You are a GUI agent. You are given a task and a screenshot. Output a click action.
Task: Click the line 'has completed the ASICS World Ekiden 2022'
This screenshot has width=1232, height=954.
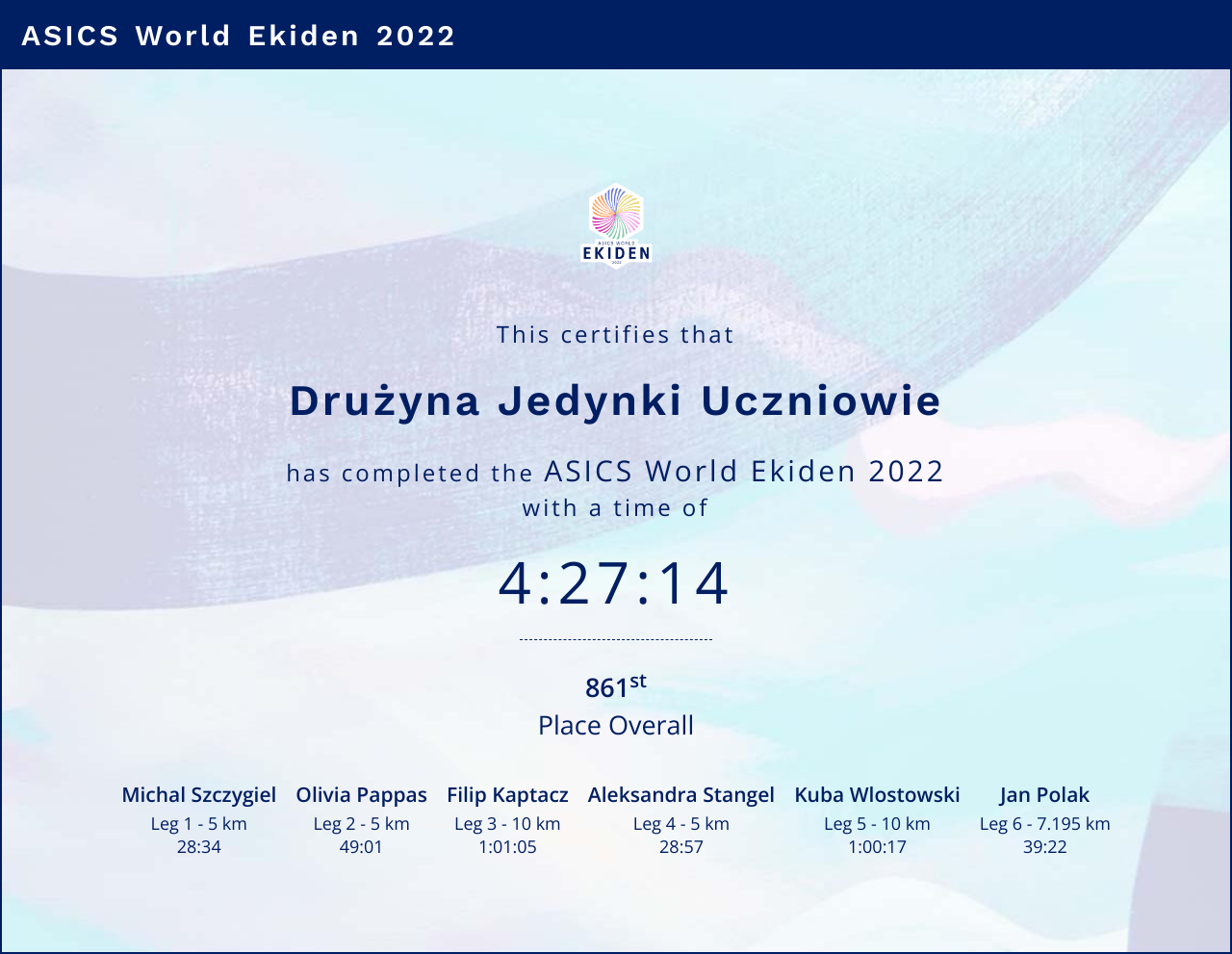coord(616,471)
